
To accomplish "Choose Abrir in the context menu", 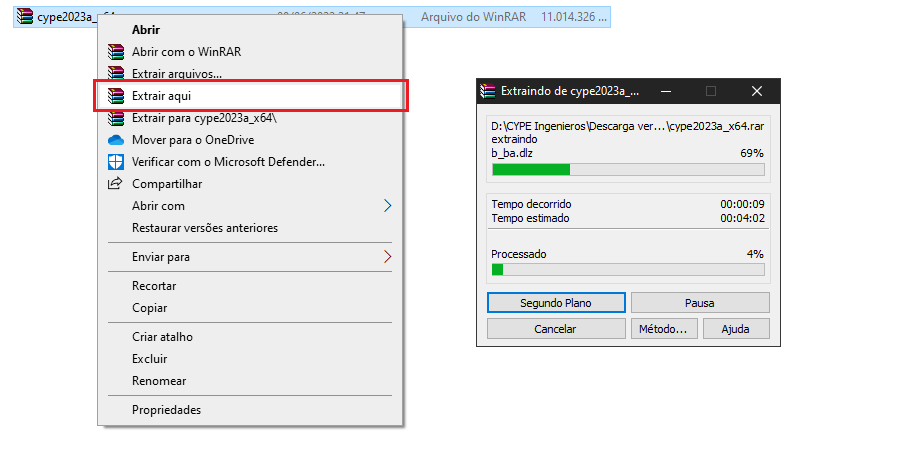I will (x=146, y=30).
